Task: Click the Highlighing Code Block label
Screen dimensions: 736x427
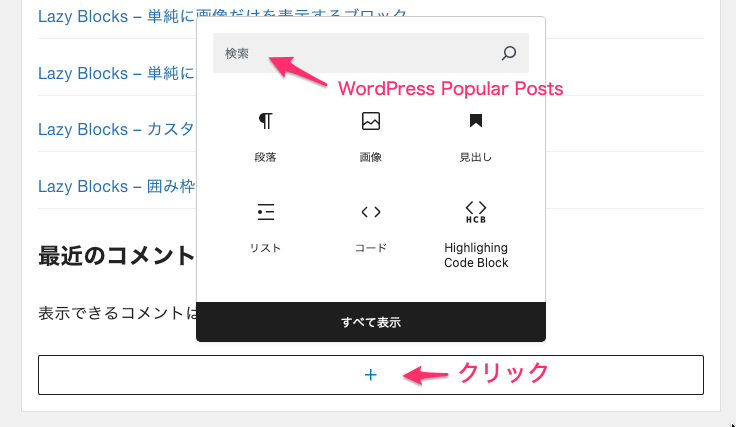Action: point(476,255)
